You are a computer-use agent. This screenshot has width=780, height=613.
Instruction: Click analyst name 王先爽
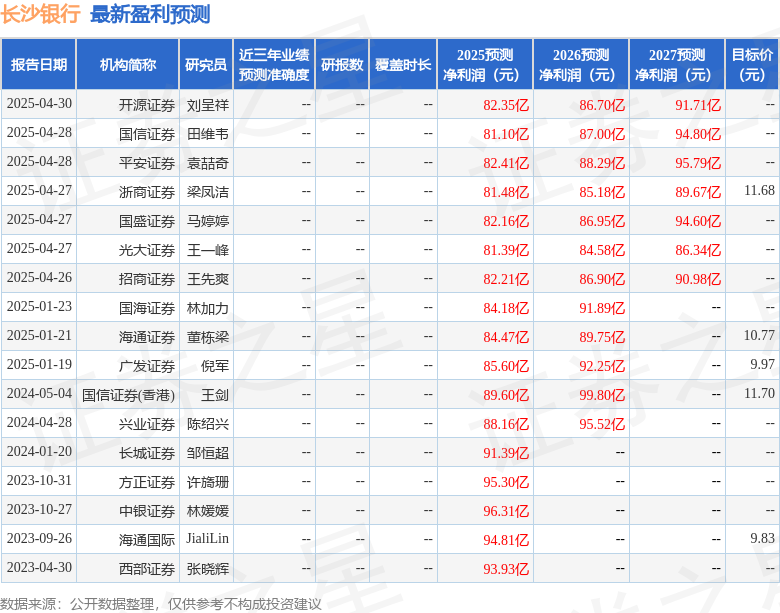(x=208, y=279)
